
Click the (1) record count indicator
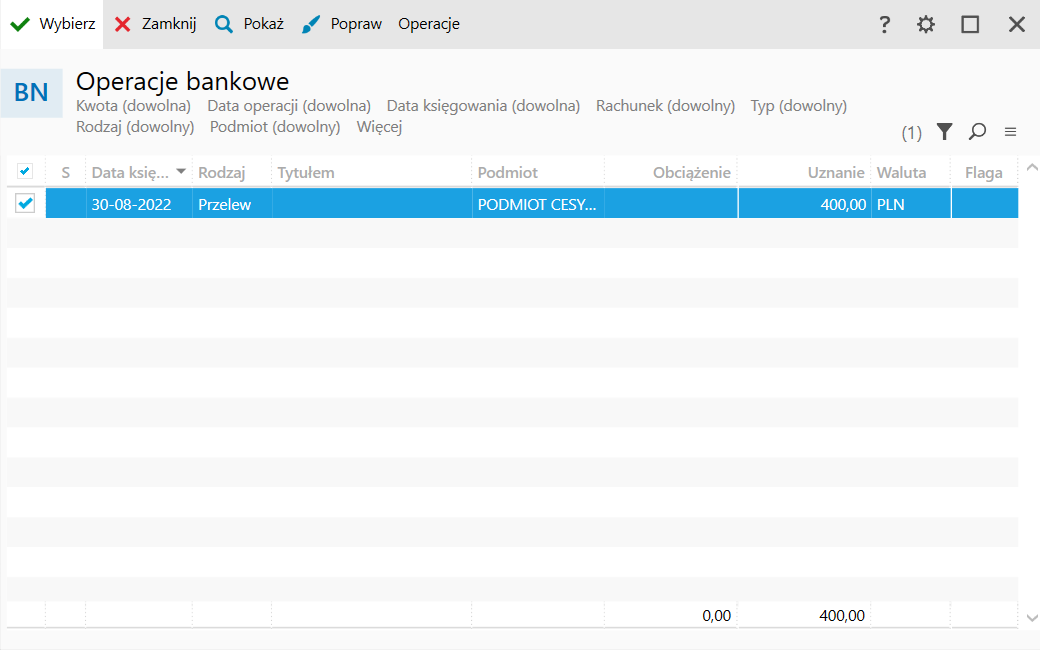(911, 133)
